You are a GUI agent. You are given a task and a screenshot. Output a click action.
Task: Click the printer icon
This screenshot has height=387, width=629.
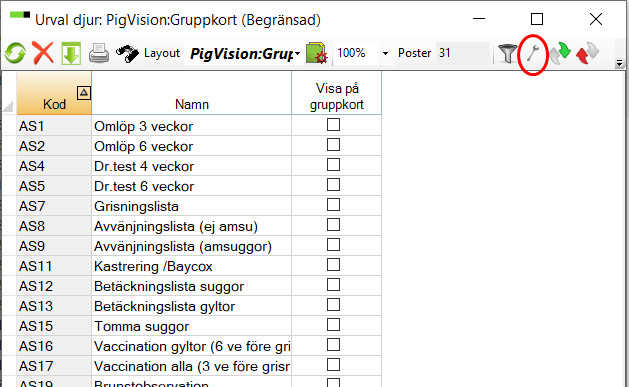pos(99,53)
